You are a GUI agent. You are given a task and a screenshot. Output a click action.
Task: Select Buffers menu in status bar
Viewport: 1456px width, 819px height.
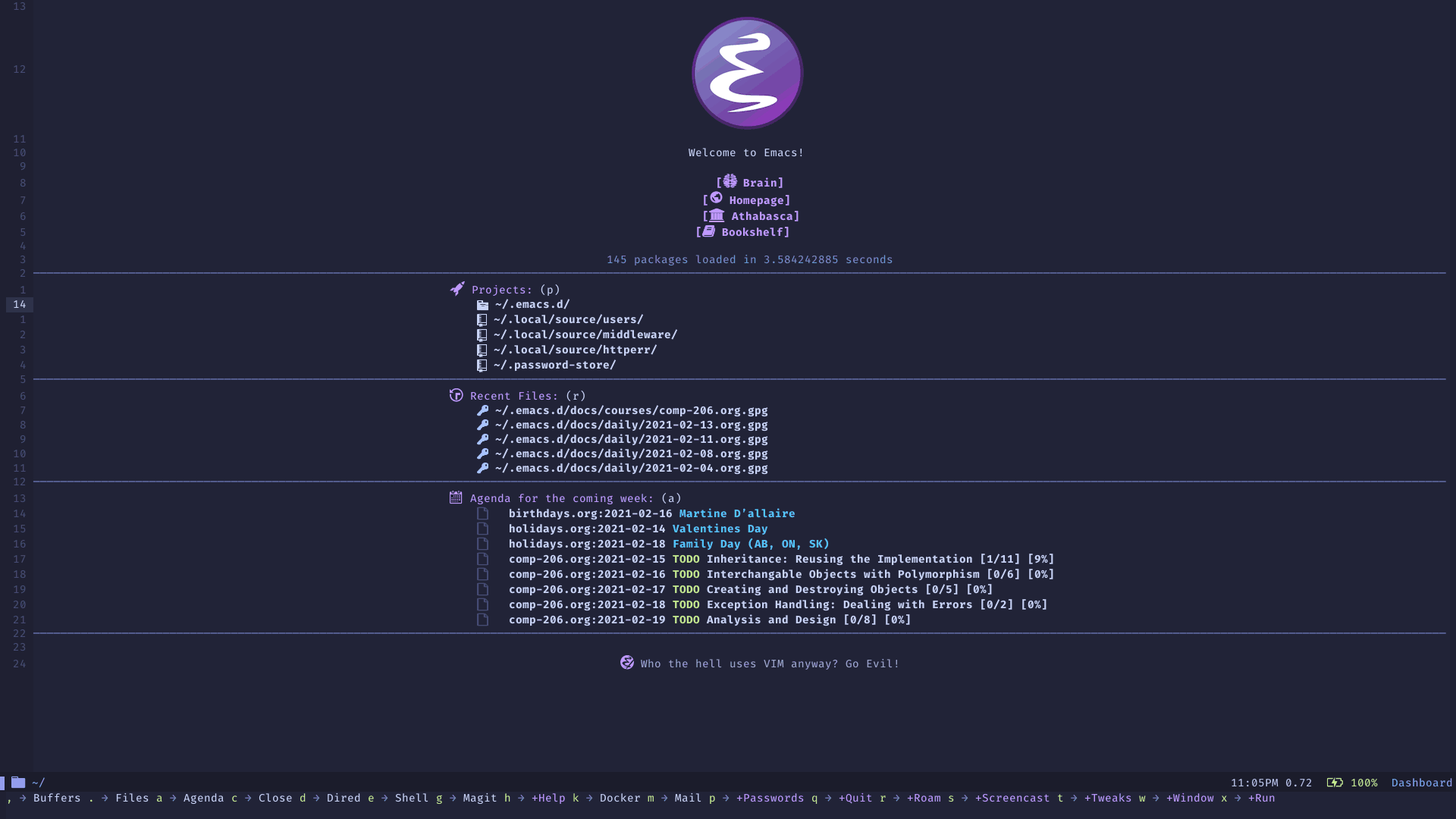pyautogui.click(x=56, y=798)
